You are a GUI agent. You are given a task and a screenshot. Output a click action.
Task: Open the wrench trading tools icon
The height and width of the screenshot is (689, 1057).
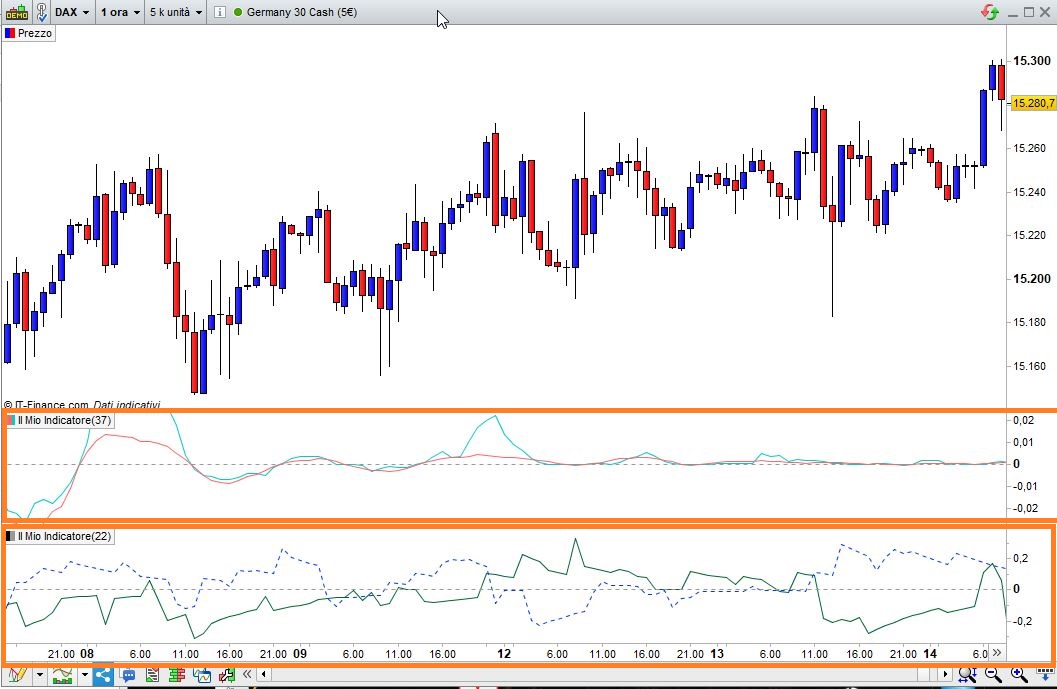(226, 675)
